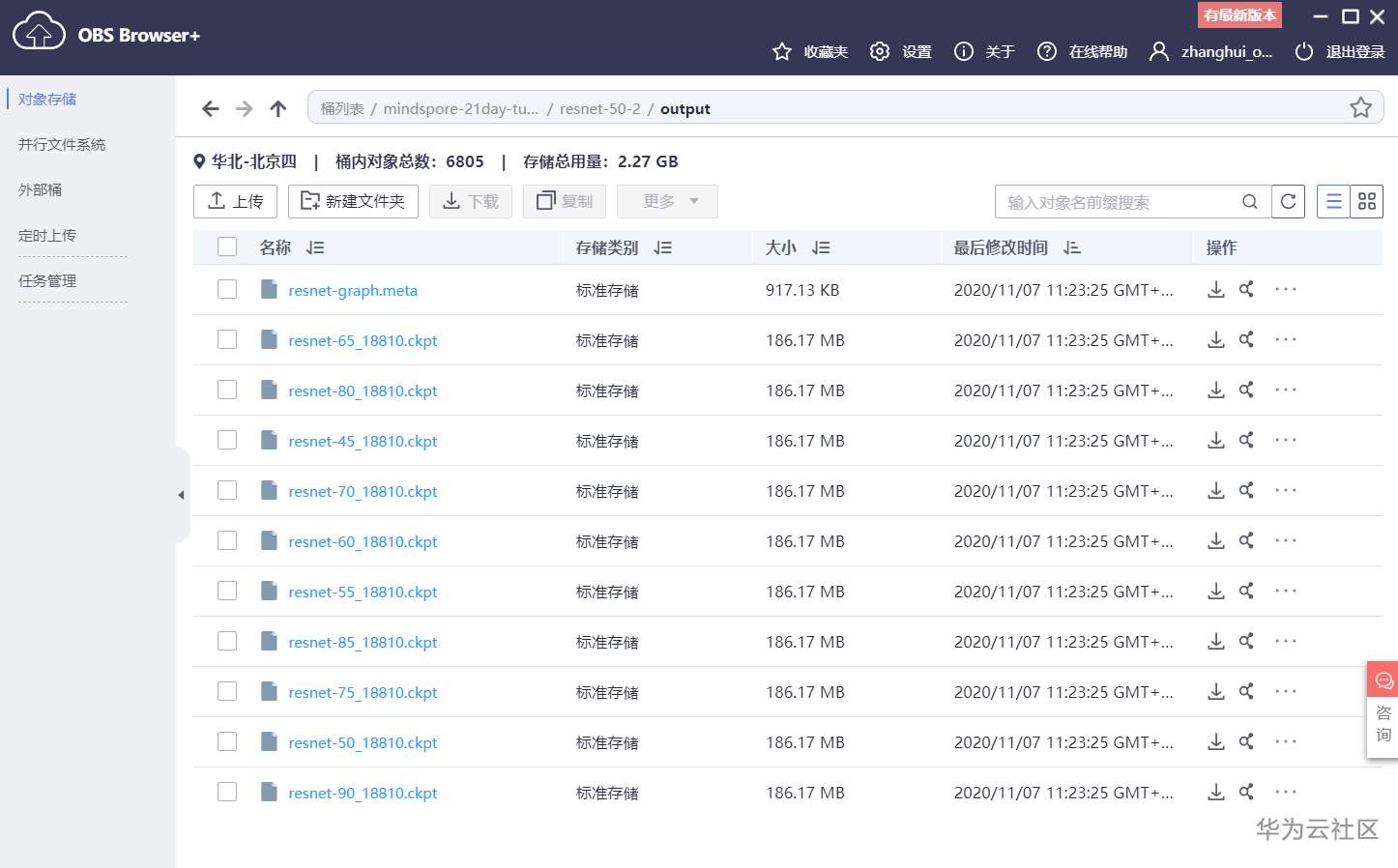Create a folder with 新建文件夹
The width and height of the screenshot is (1398, 868).
point(353,201)
